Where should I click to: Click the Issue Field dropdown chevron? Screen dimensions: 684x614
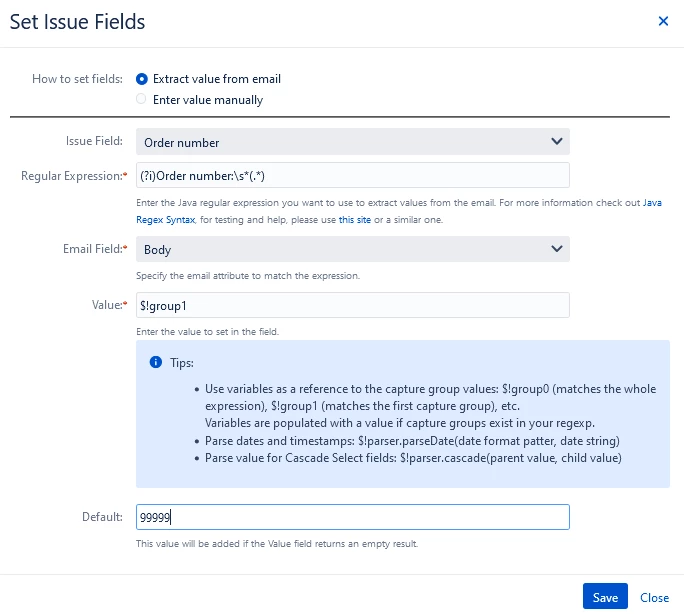pyautogui.click(x=557, y=141)
